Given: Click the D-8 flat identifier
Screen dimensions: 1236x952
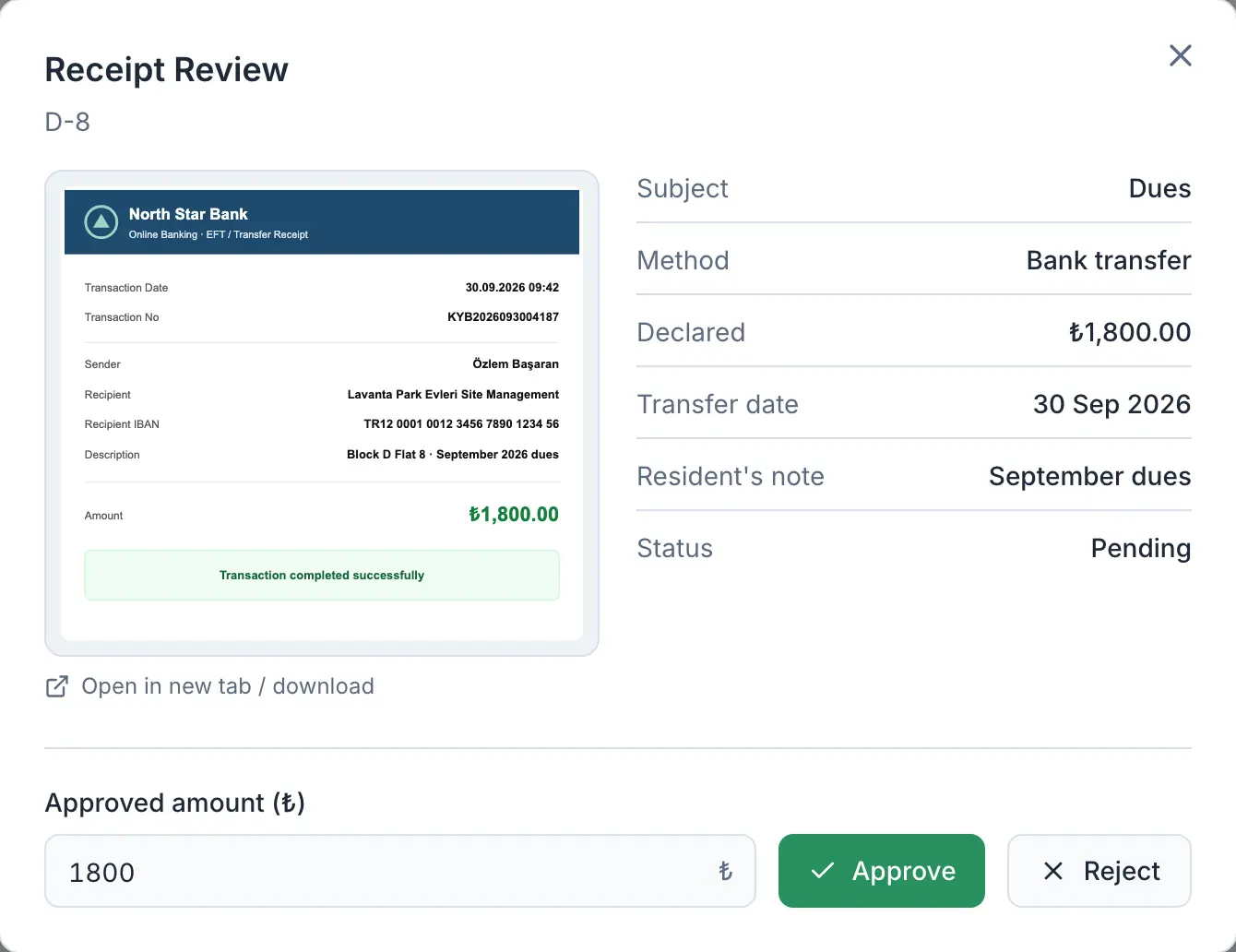Looking at the screenshot, I should point(67,122).
